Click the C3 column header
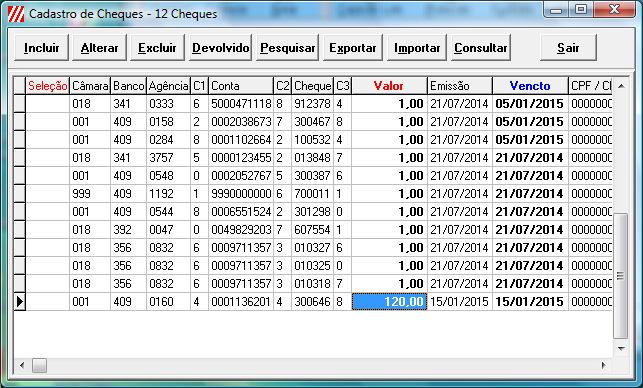643x388 pixels. coord(342,86)
